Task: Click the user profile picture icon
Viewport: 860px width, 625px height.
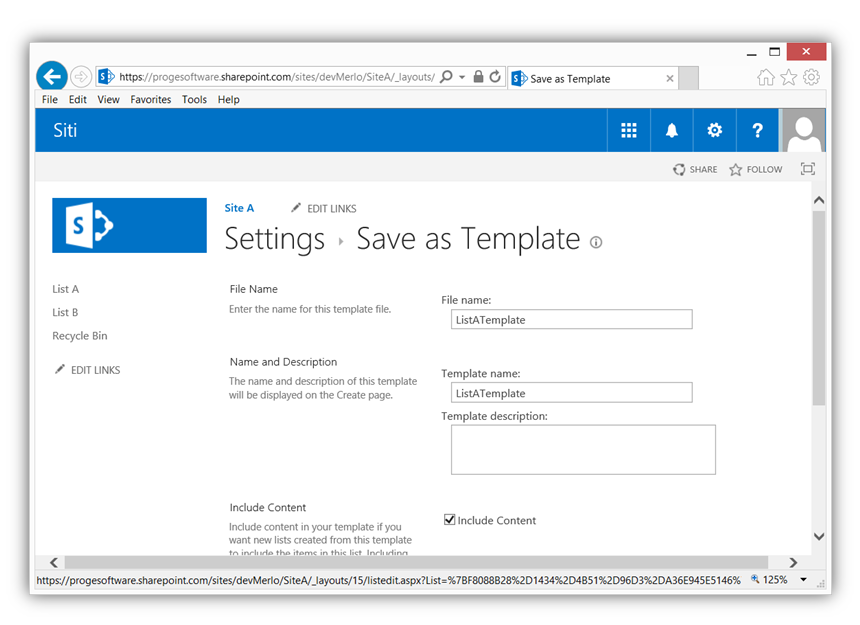Action: [803, 130]
